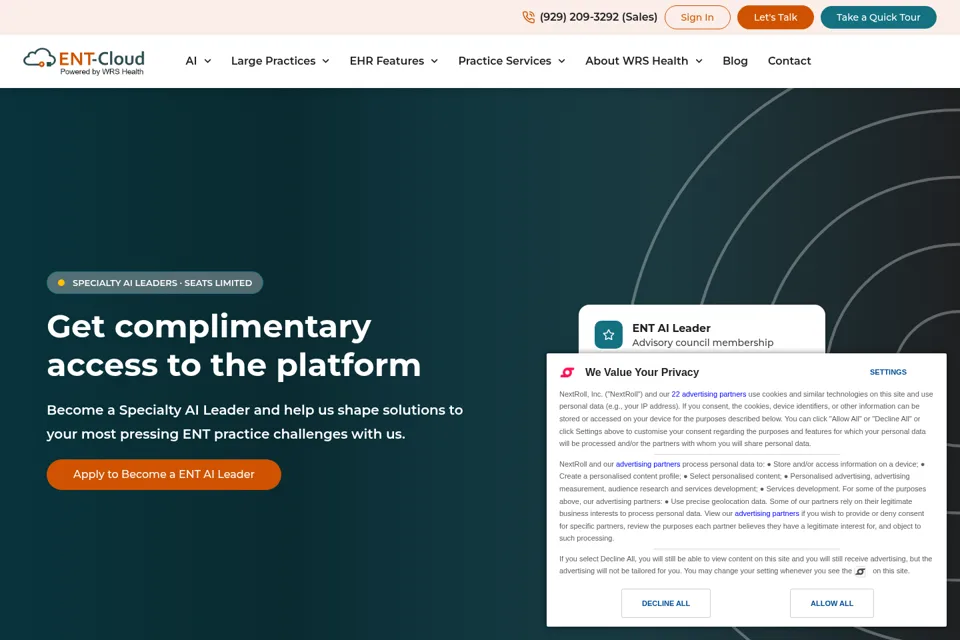
Task: Click the 'Get complimentary access' headline
Action: [234, 345]
